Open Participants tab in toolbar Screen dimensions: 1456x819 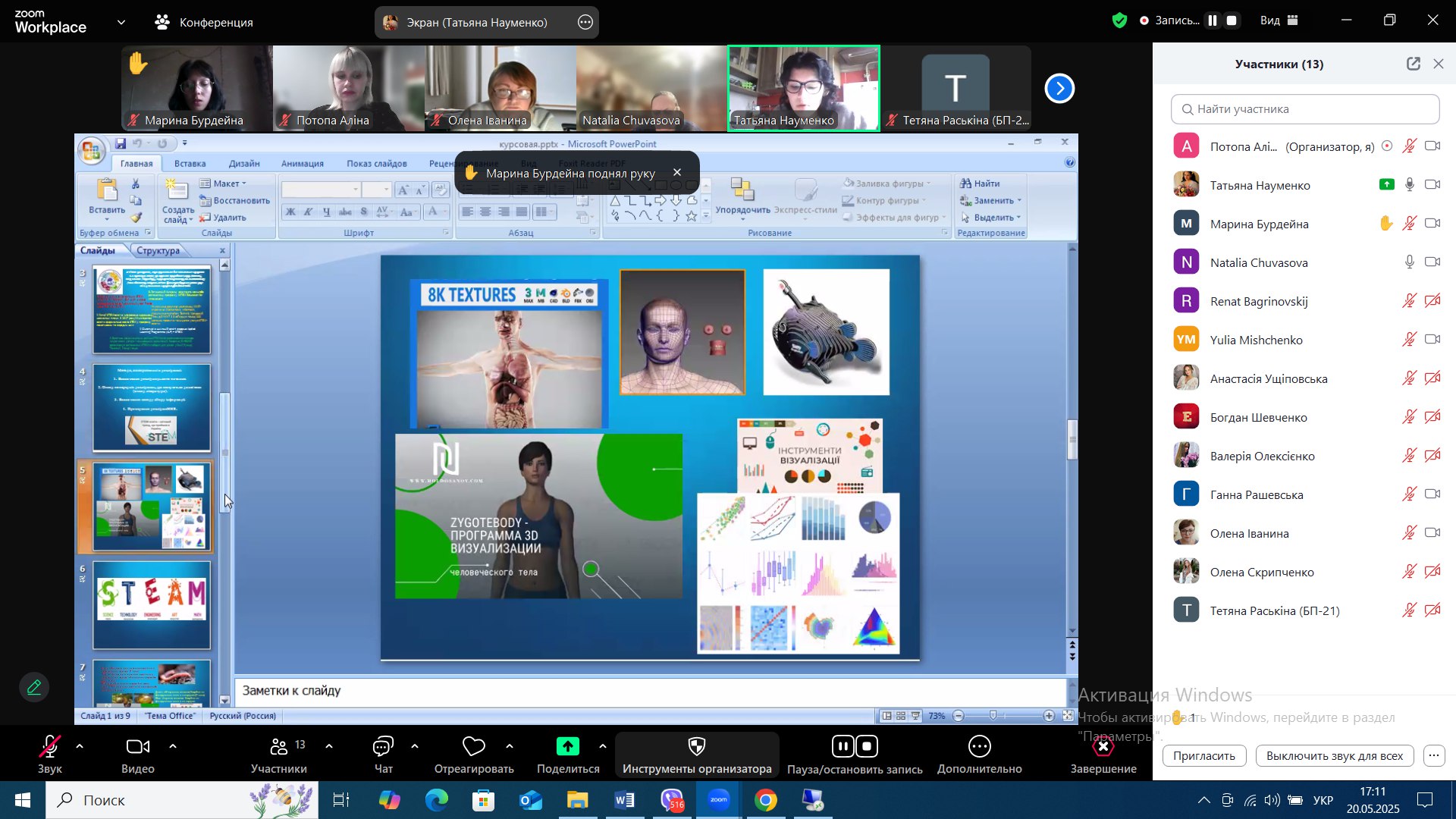pyautogui.click(x=279, y=747)
